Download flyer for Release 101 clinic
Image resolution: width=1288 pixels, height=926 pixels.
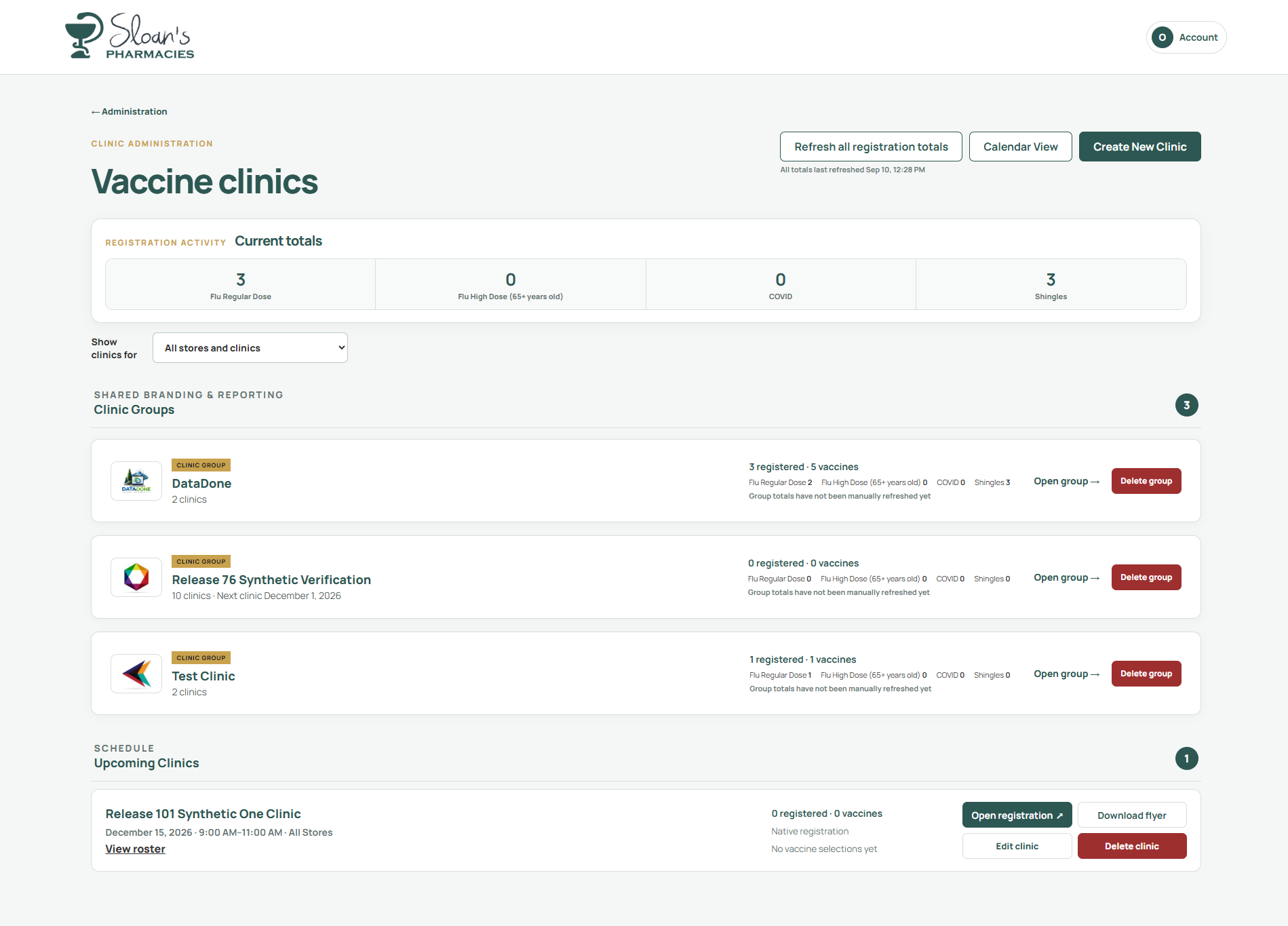(x=1132, y=815)
